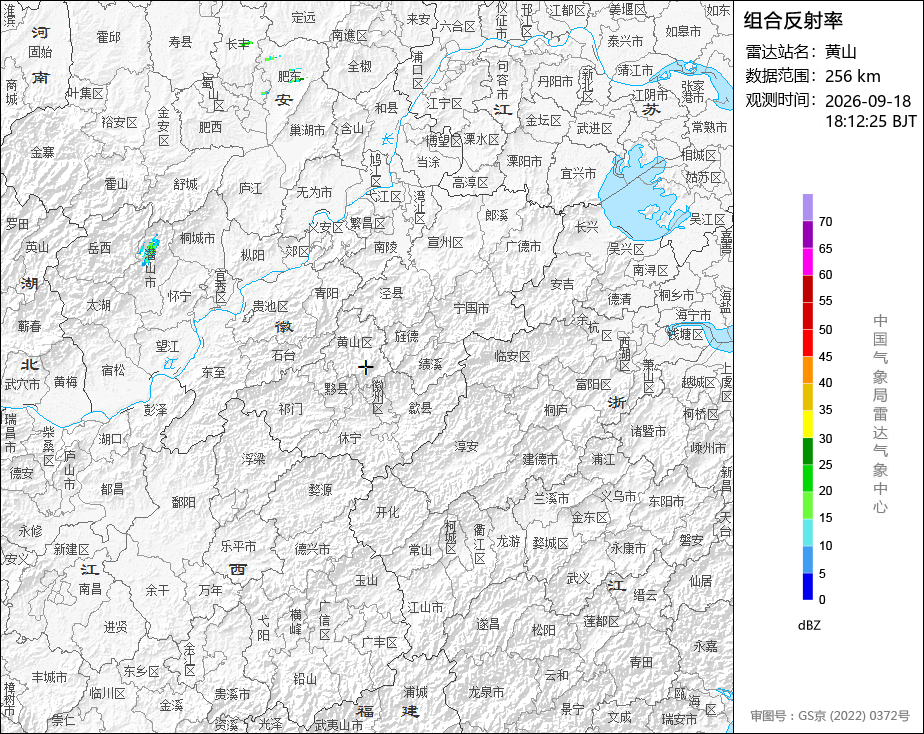Click the 旌德 county label
Viewport: 924px width, 734px height.
[x=407, y=336]
